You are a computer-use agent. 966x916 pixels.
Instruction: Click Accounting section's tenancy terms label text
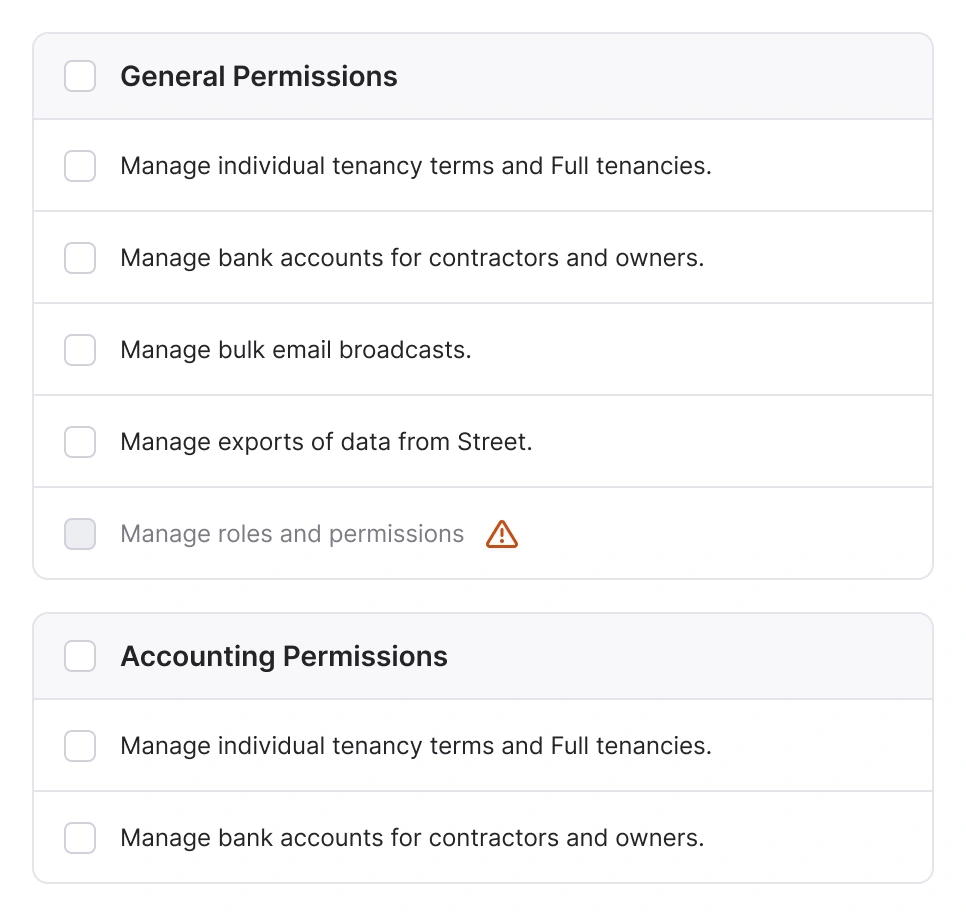416,746
